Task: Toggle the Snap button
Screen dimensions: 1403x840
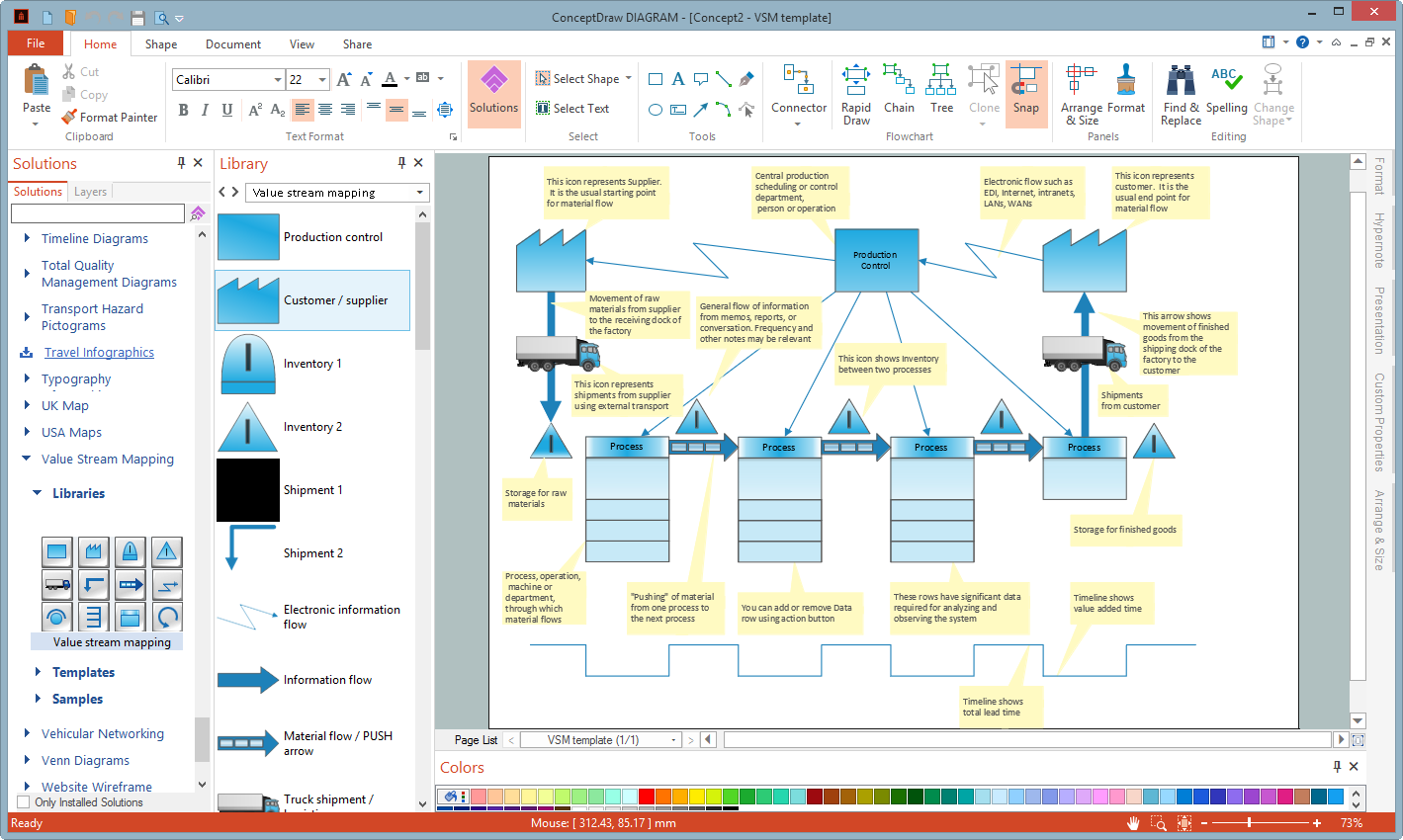Action: 1025,89
